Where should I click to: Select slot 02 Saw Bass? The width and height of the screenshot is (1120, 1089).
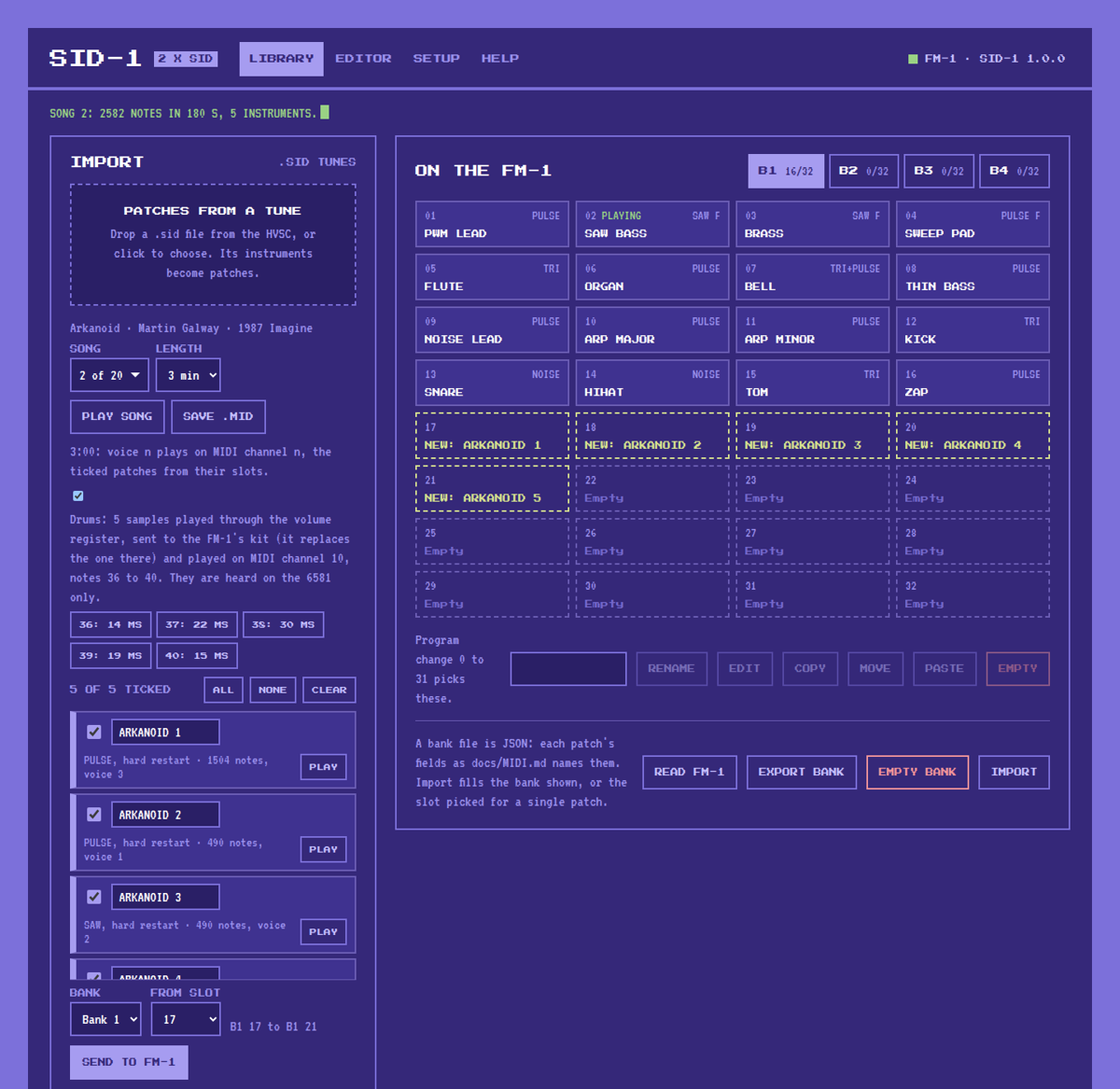(652, 224)
